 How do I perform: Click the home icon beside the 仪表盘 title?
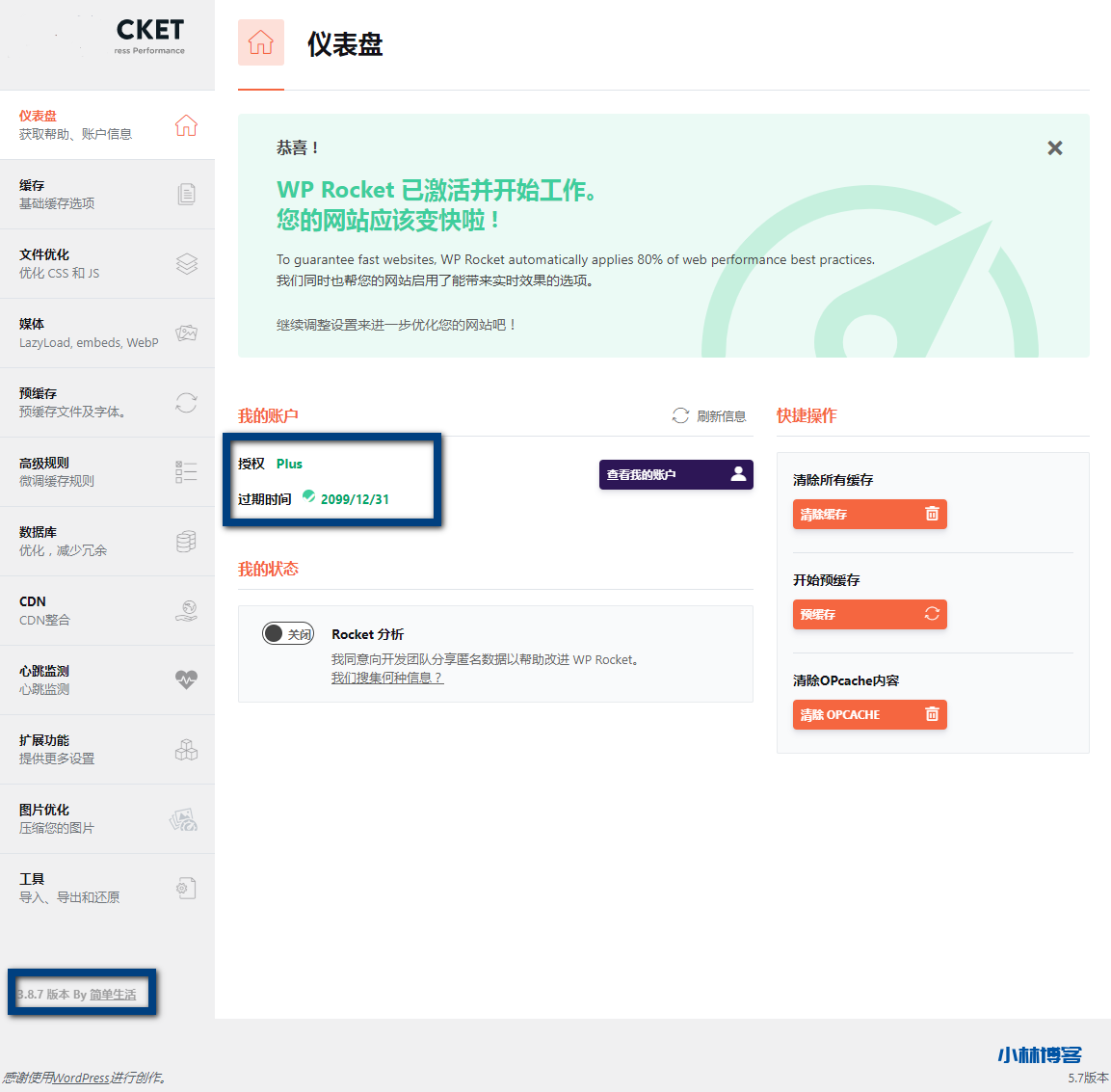pyautogui.click(x=261, y=42)
